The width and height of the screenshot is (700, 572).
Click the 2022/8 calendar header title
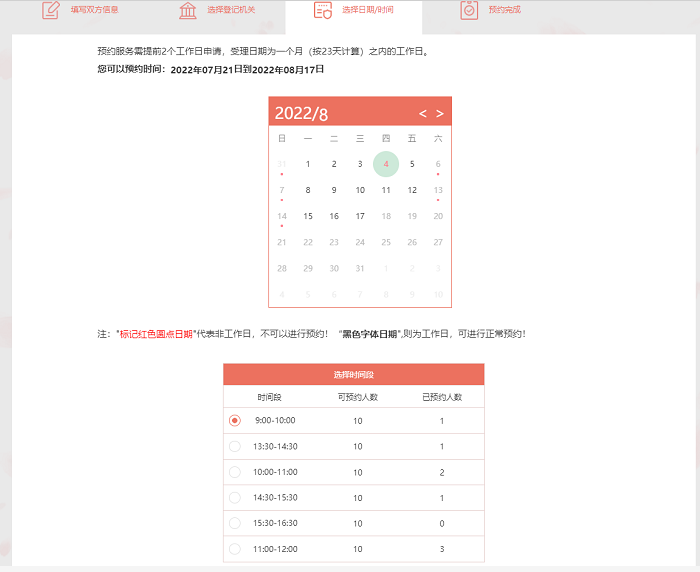pos(301,113)
